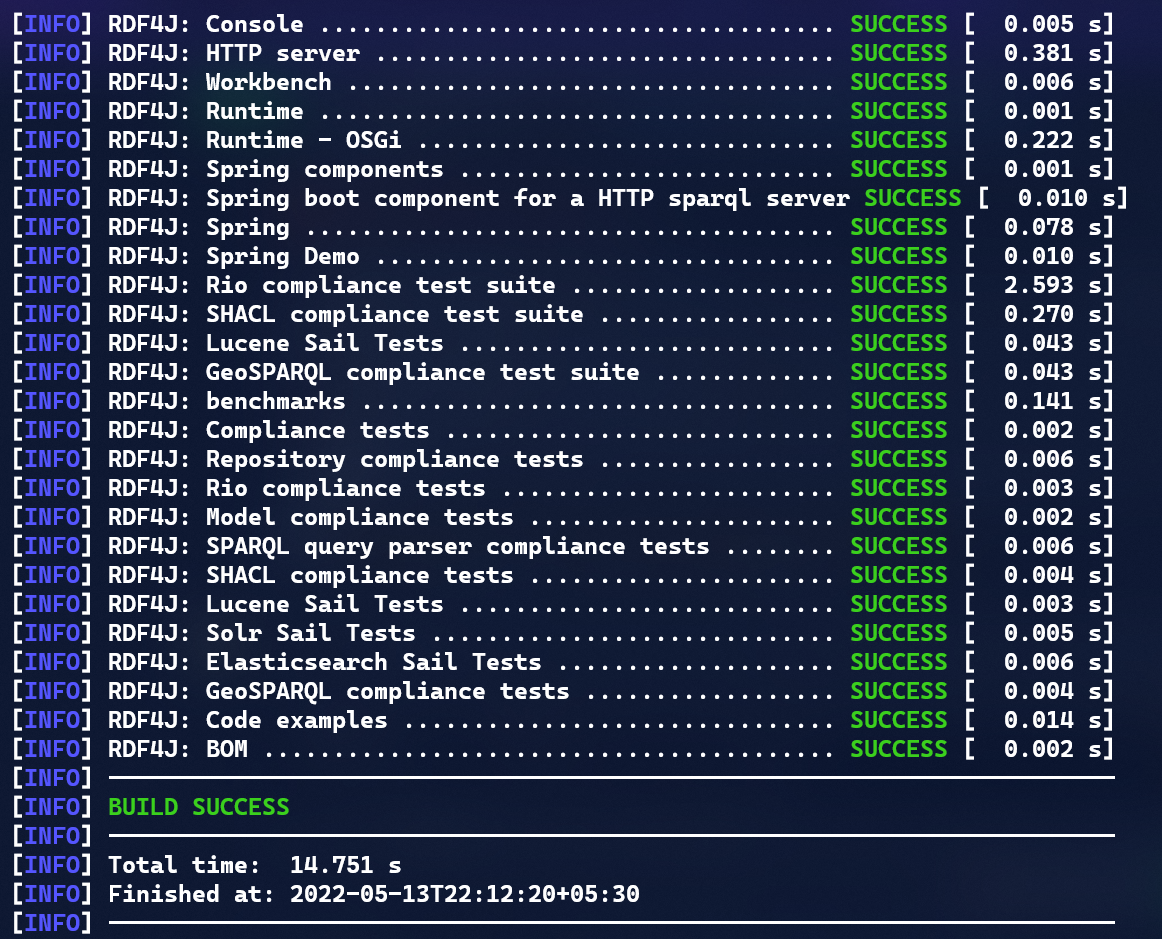The width and height of the screenshot is (1162, 939).
Task: Click the '2.593 s' duration value
Action: pyautogui.click(x=1052, y=285)
